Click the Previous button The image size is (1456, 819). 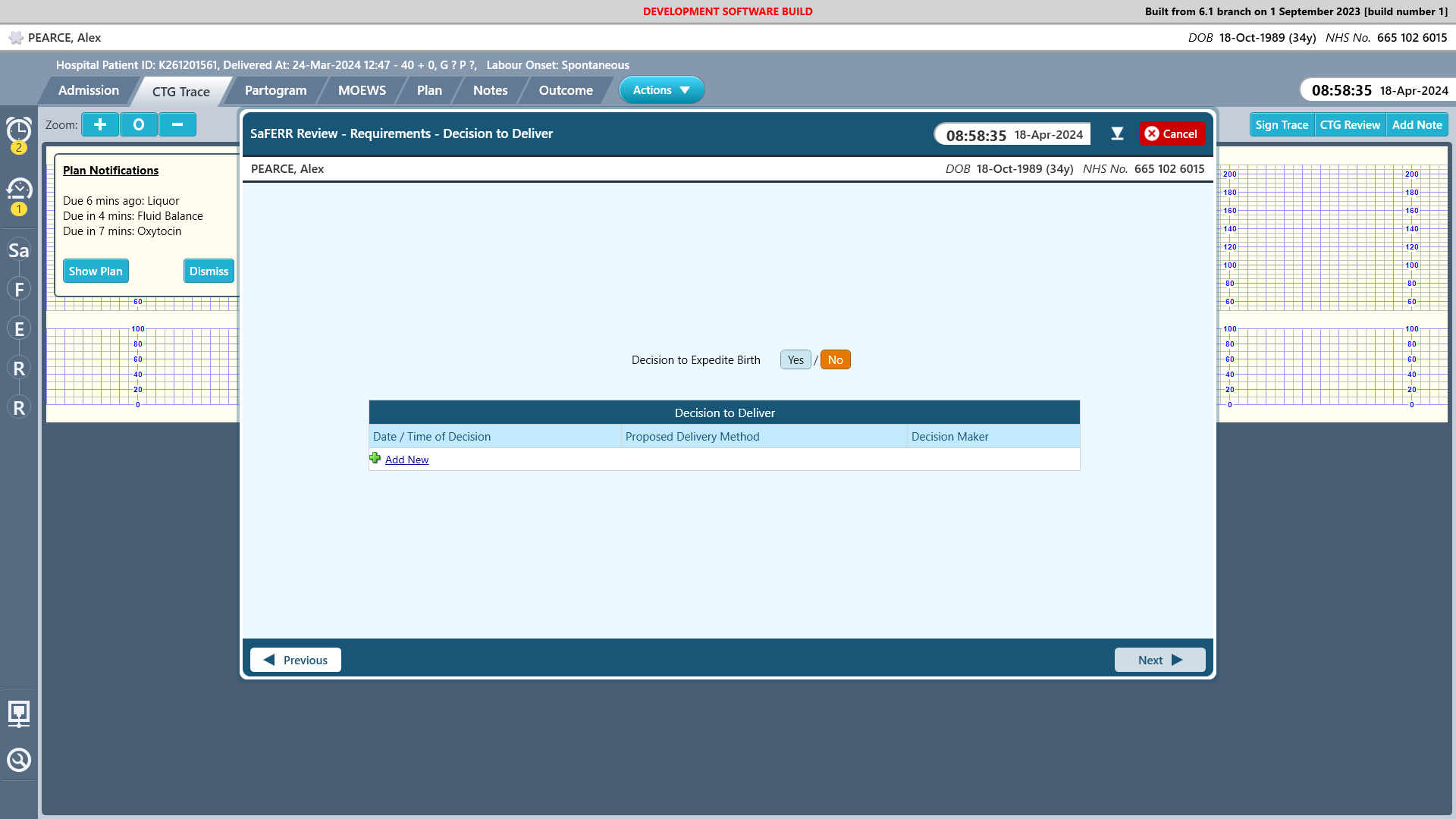click(296, 660)
